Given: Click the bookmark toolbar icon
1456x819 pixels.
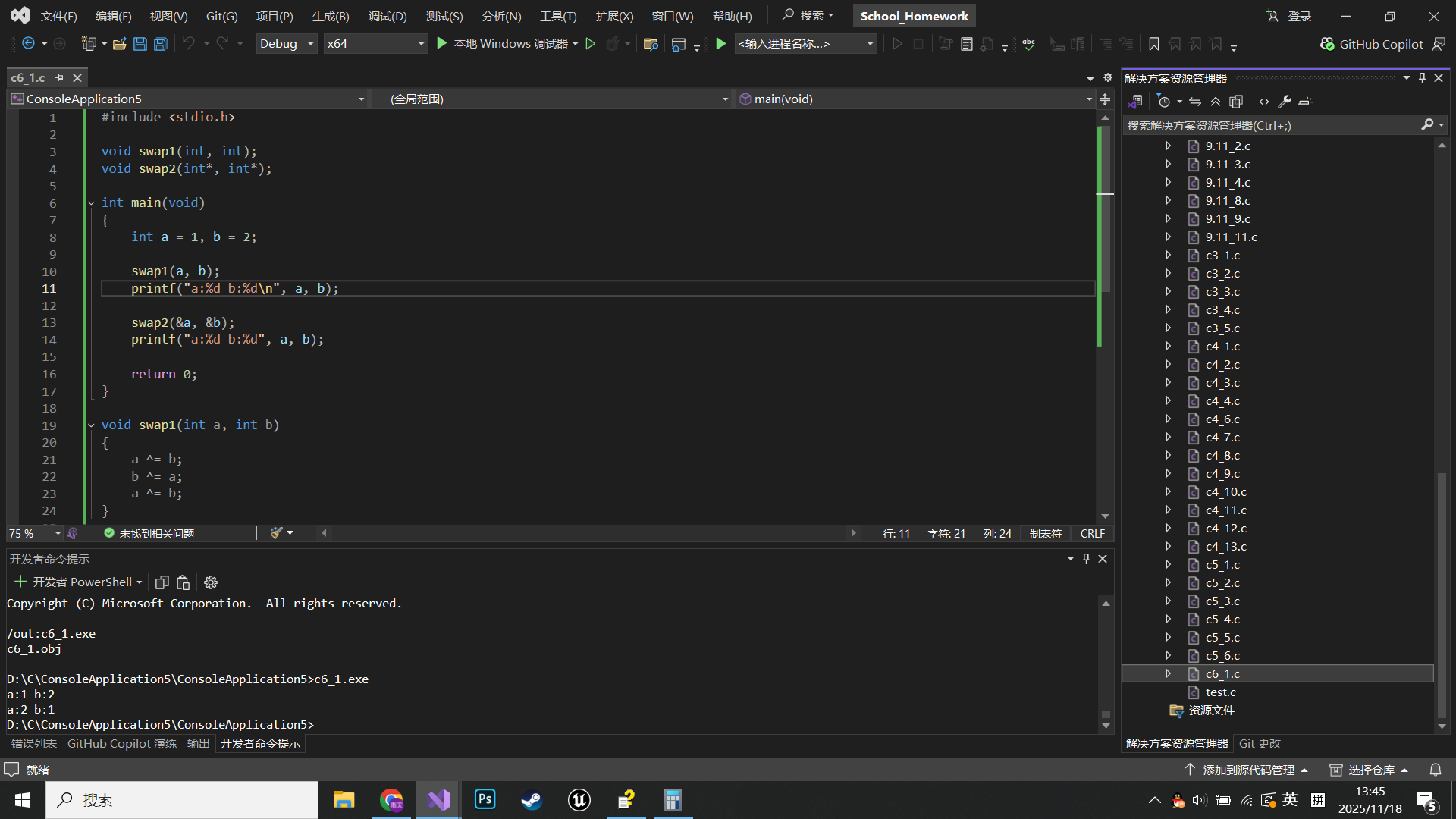Looking at the screenshot, I should coord(1153,44).
